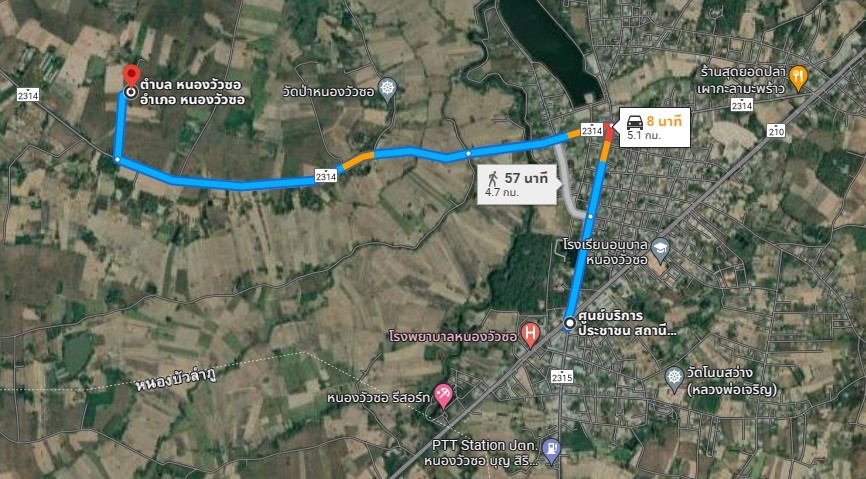Open the ตำบล หนองวัวซอ destination label

(192, 92)
